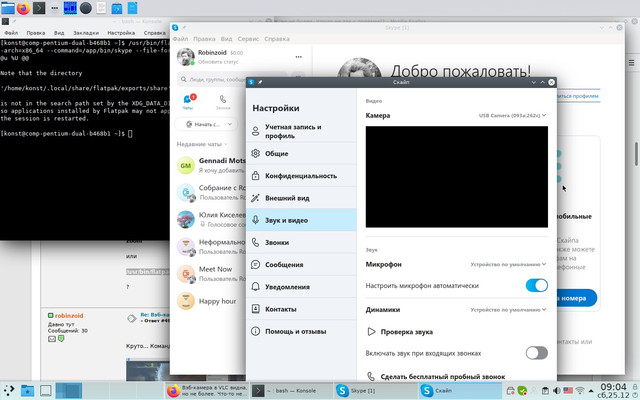Open Contacts settings icon

pyautogui.click(x=256, y=309)
